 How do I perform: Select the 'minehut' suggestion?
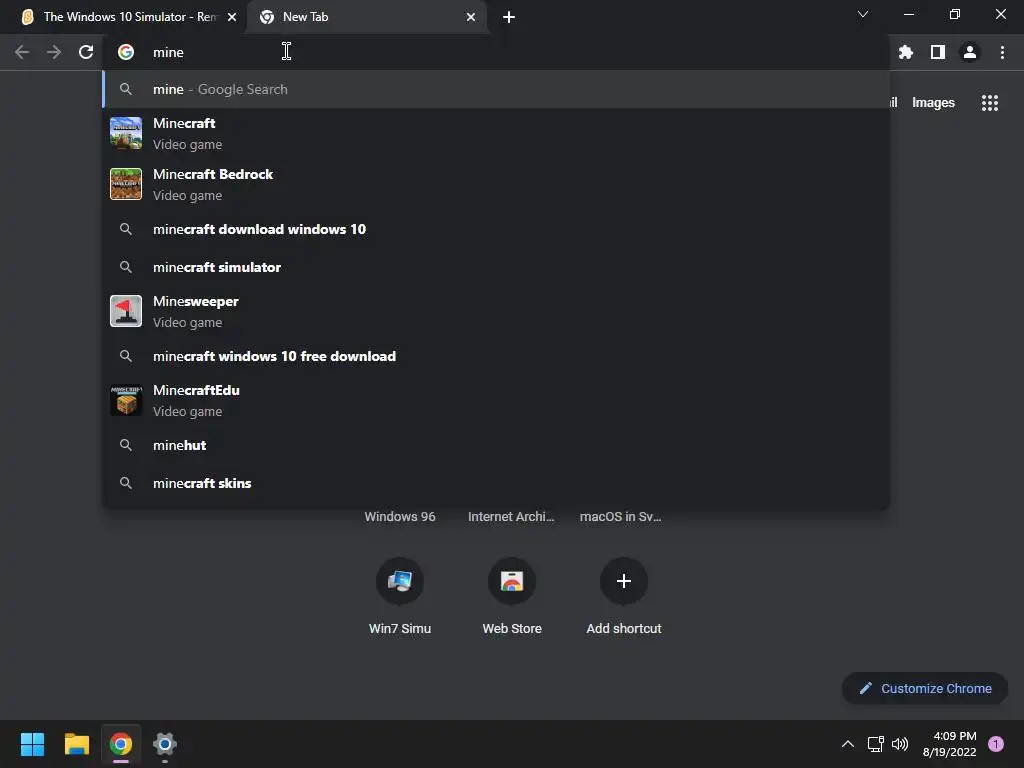coord(496,445)
